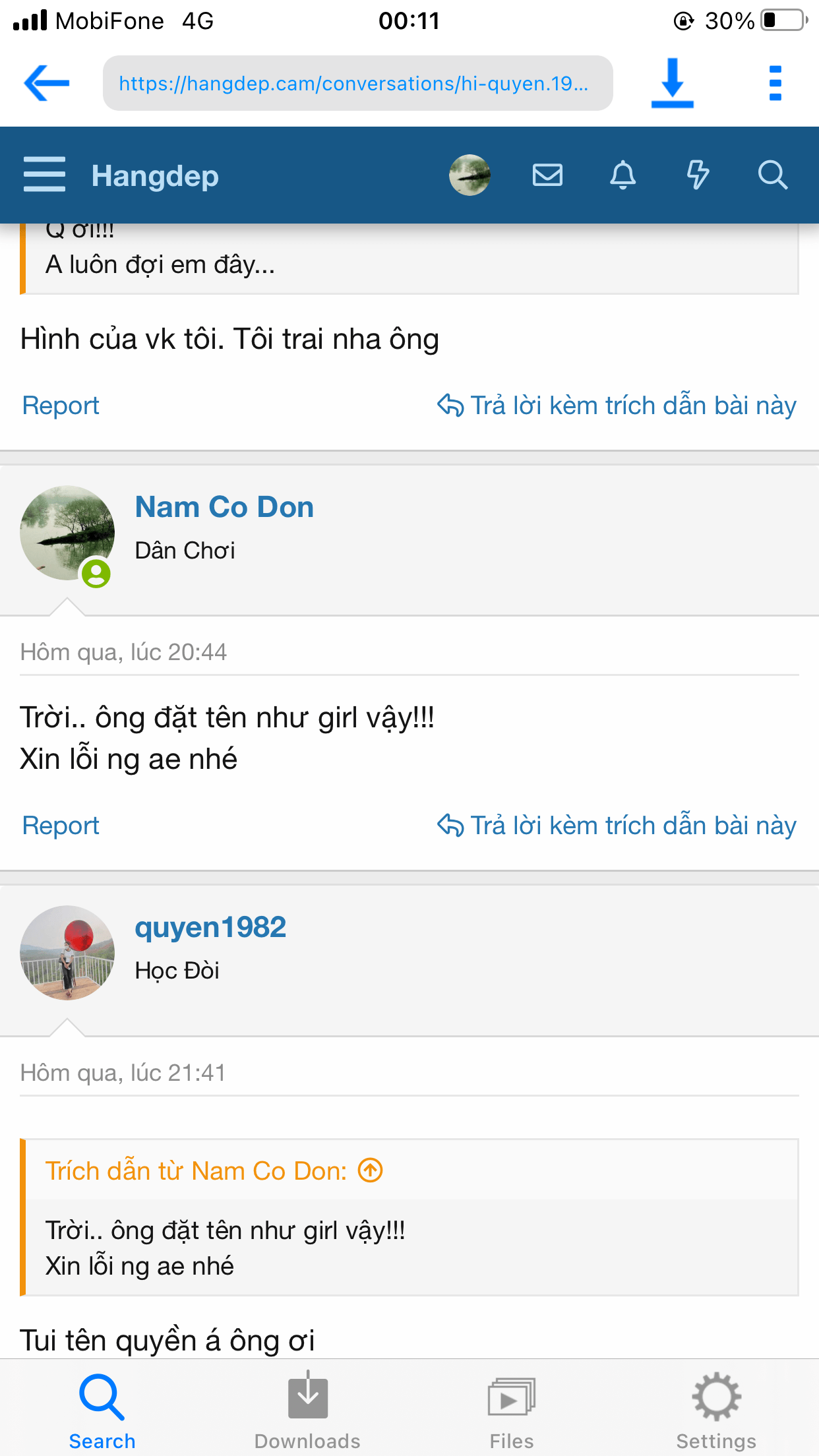Jump to quoted Nam Co Don post
Viewport: 819px width, 1456px height.
click(370, 1170)
